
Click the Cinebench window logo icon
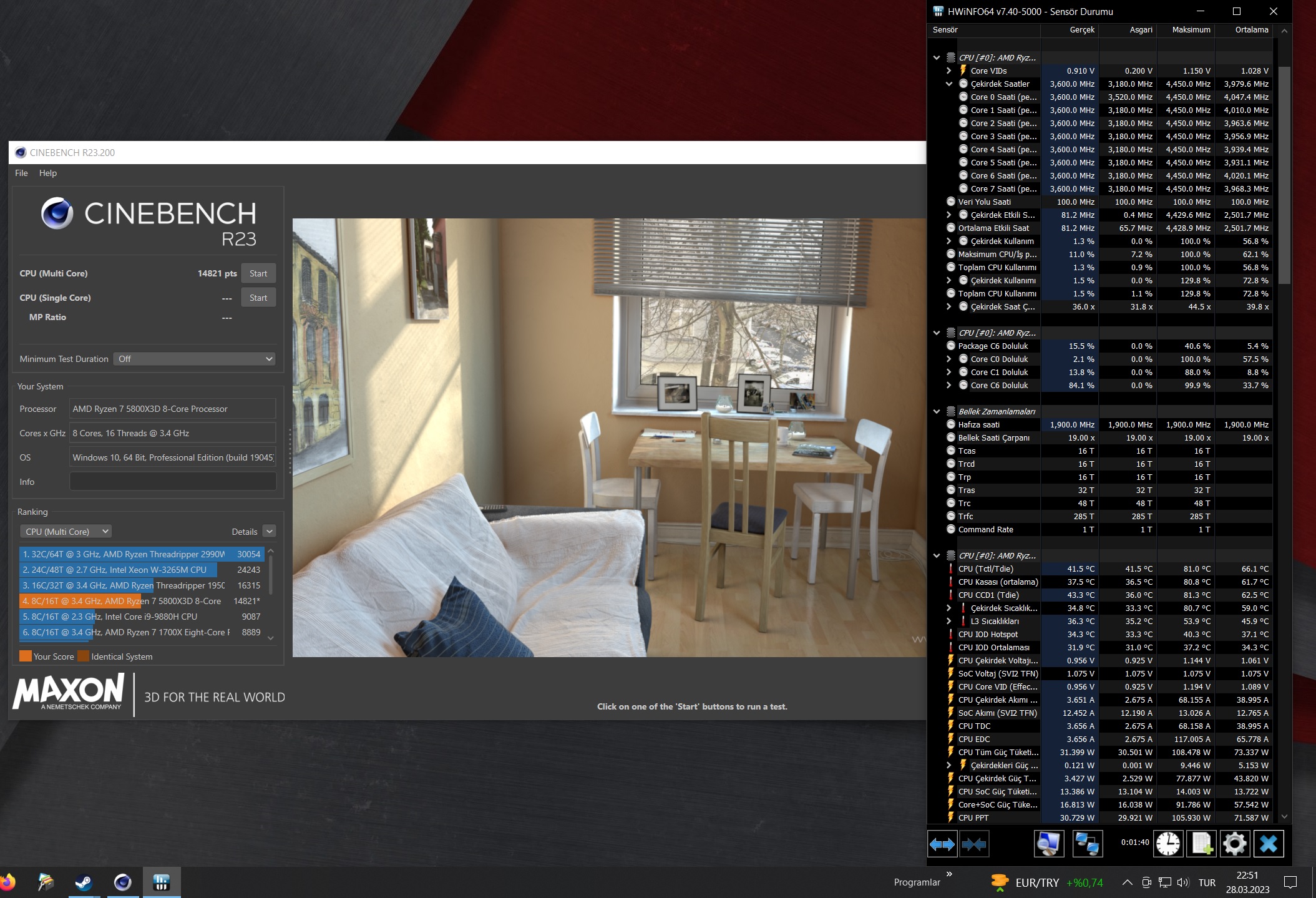[x=21, y=152]
